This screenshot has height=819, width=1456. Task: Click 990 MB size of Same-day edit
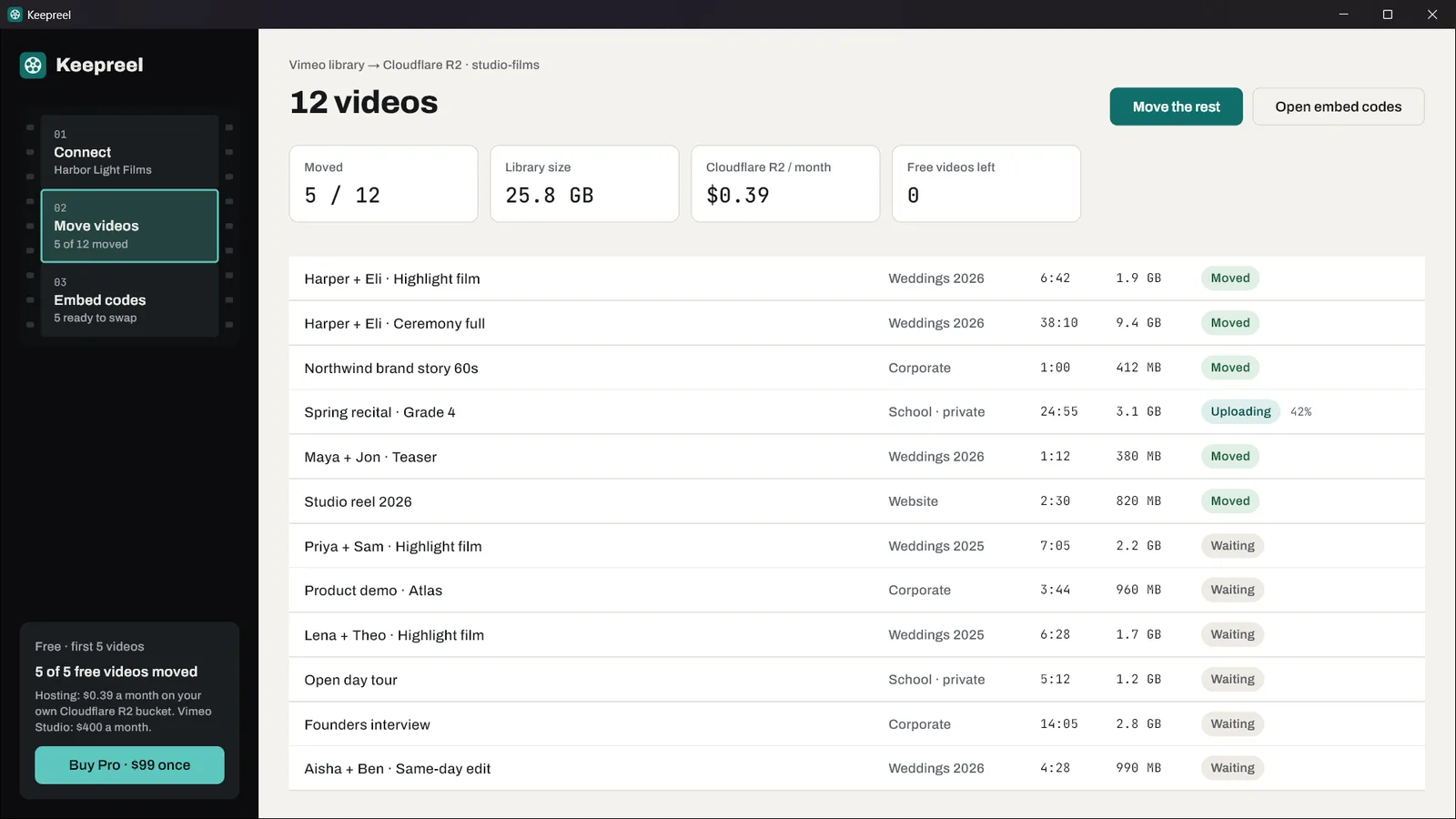pos(1138,768)
